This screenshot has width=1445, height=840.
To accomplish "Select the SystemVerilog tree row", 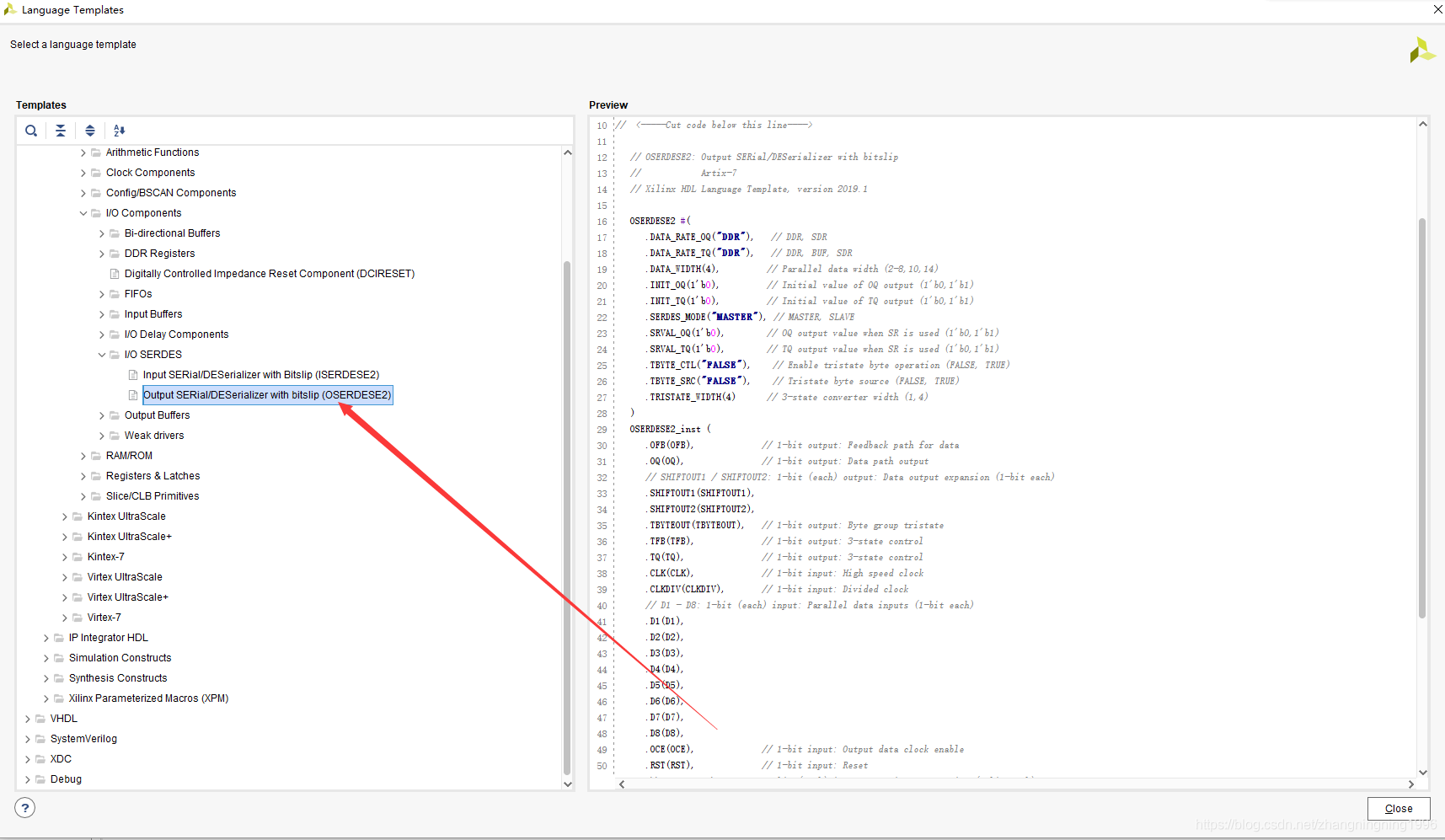I will click(83, 739).
